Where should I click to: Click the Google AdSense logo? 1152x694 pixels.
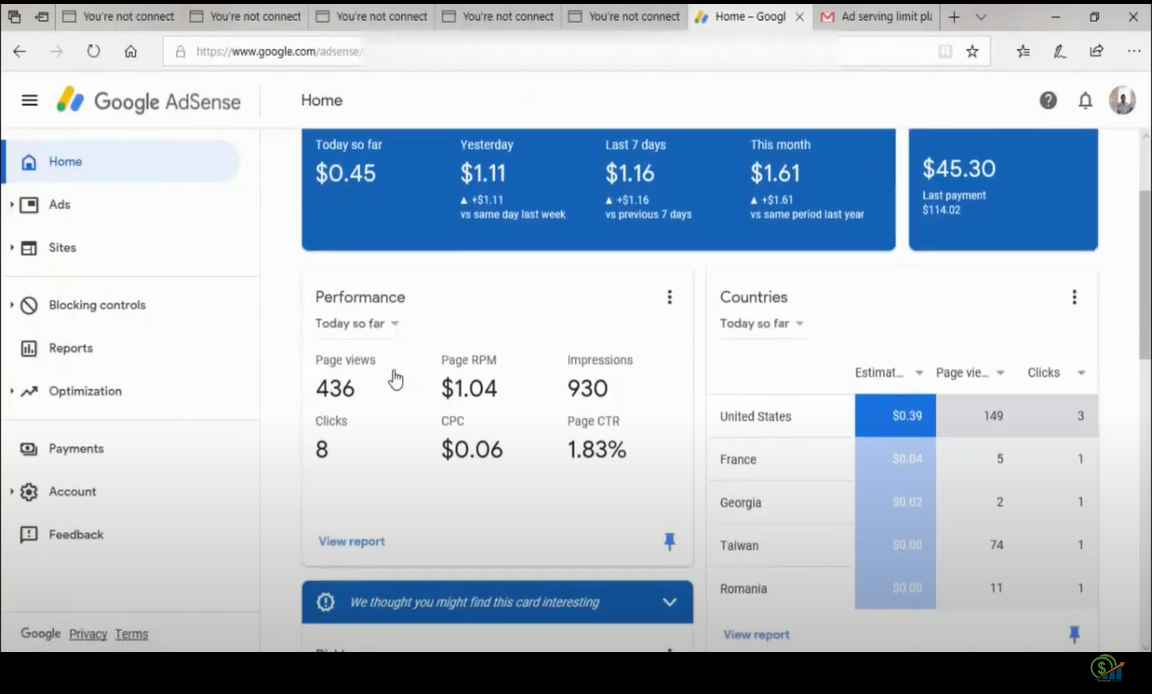[149, 101]
